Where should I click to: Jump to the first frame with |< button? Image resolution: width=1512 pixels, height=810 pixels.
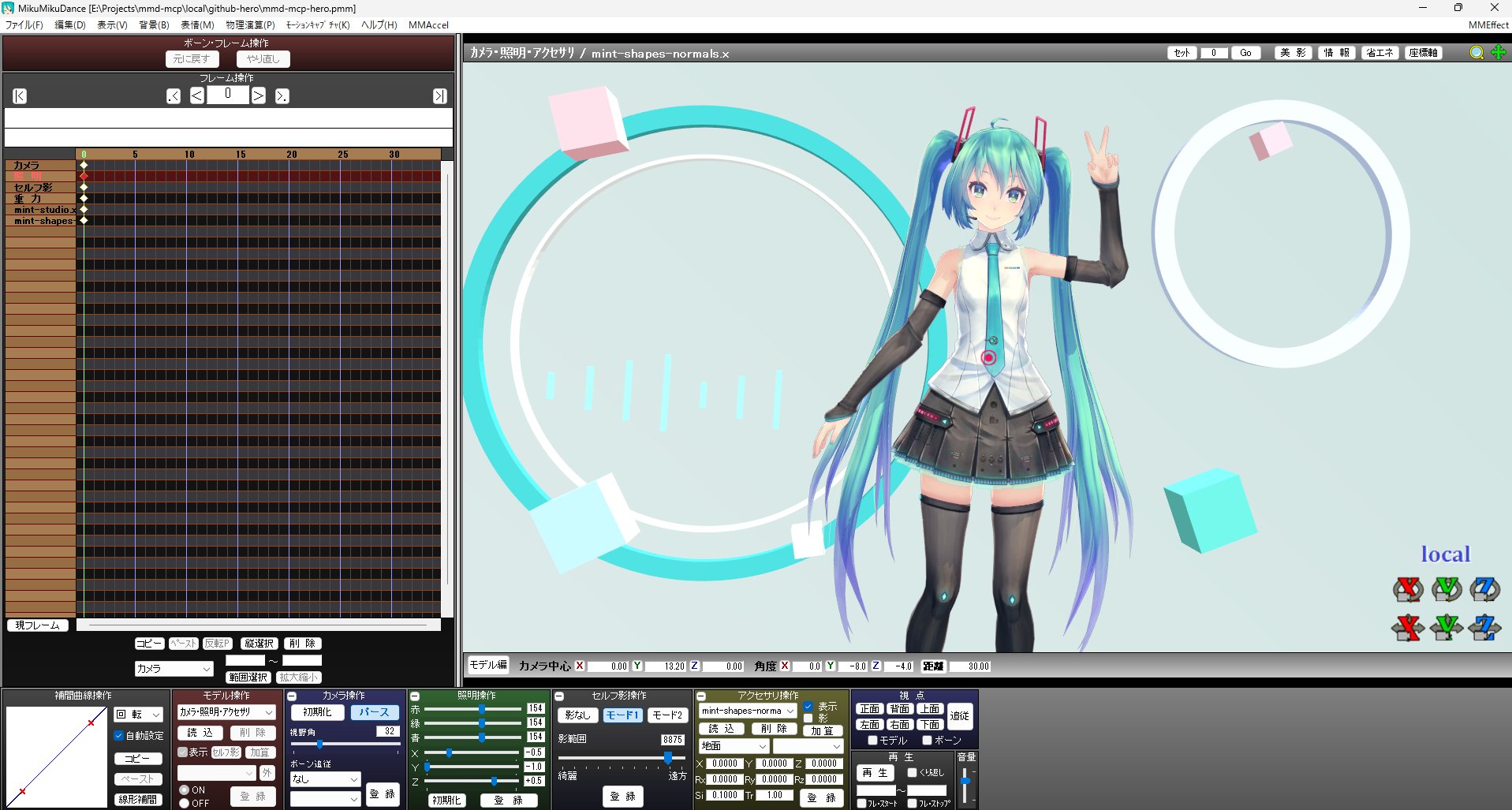point(20,96)
